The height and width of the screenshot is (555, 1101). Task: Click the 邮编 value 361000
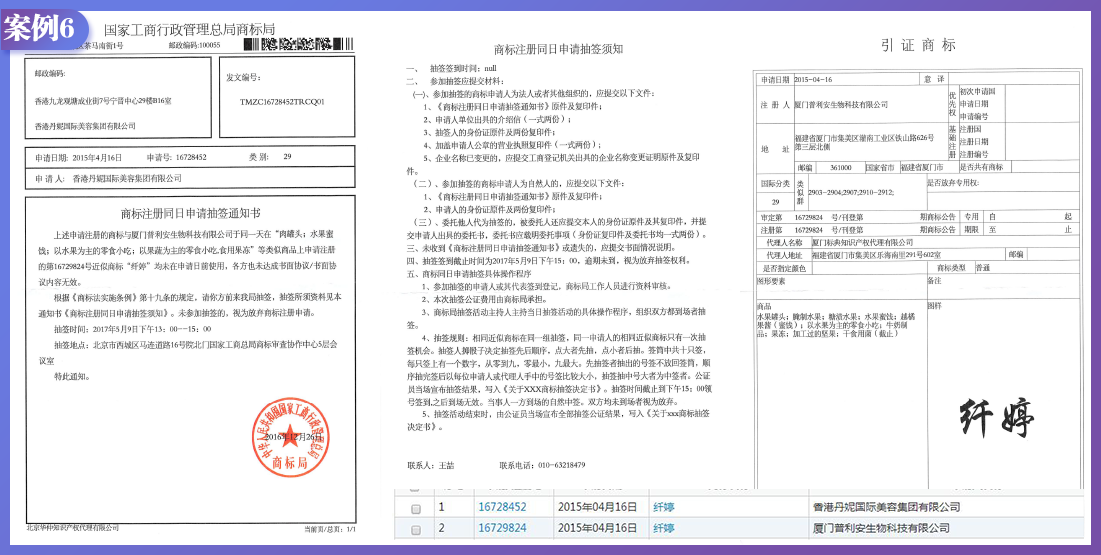pos(840,168)
